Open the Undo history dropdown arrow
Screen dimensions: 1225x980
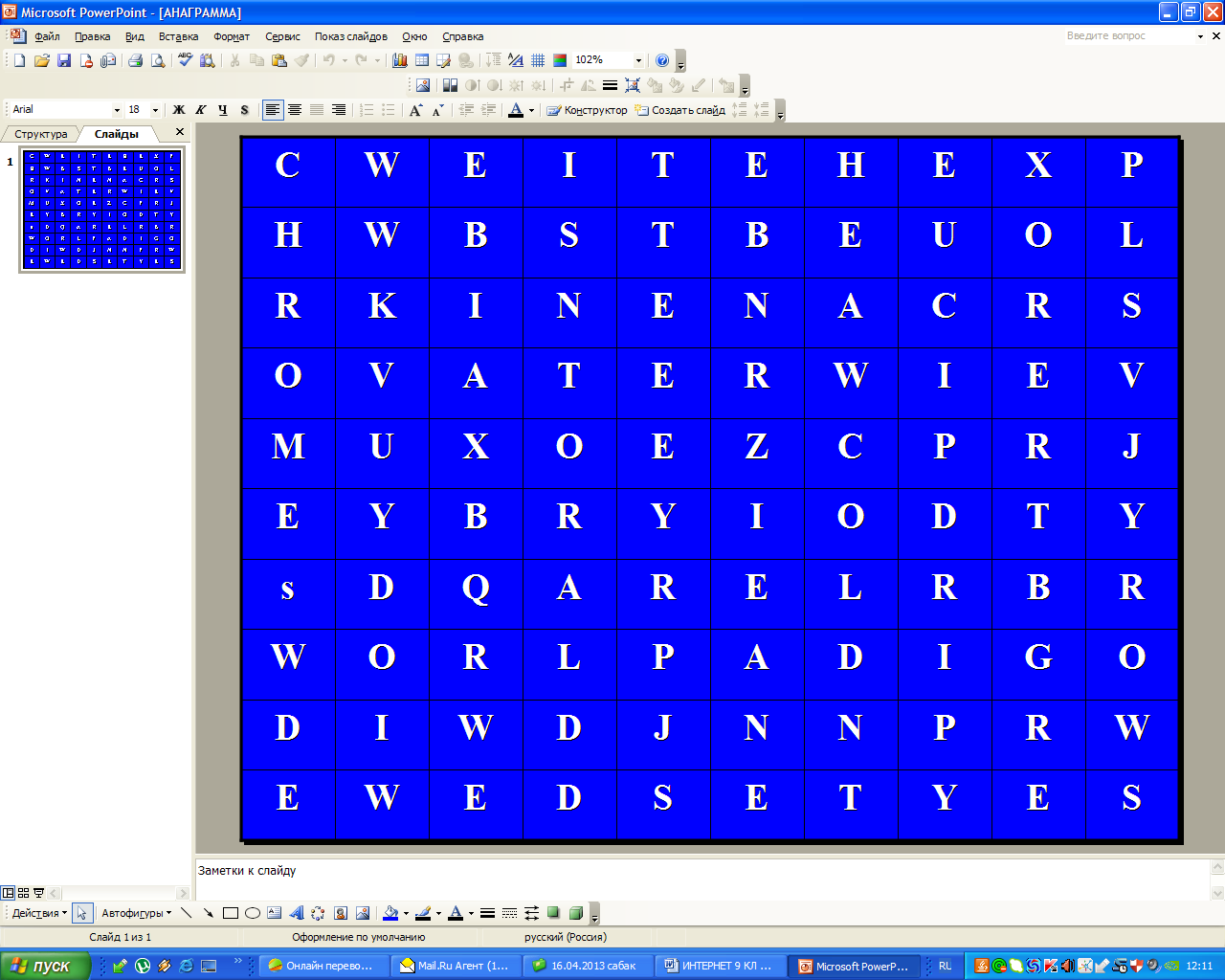(x=345, y=60)
